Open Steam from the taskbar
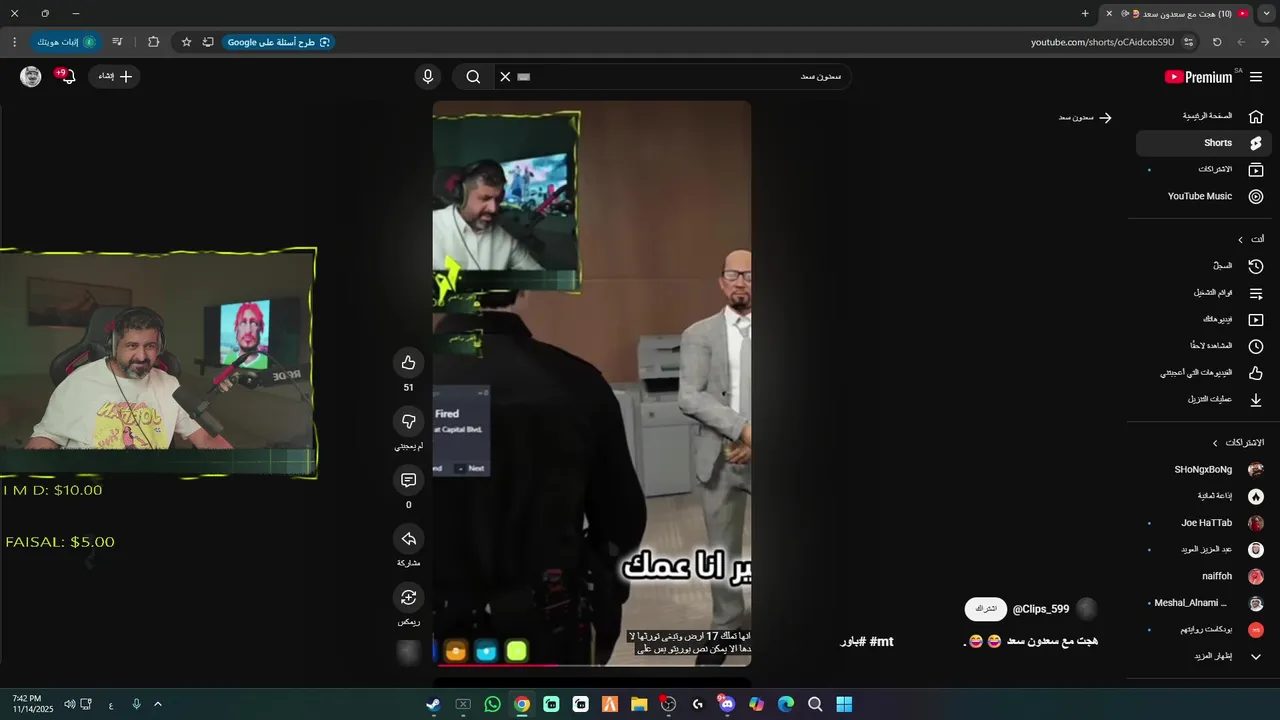The width and height of the screenshot is (1280, 720). tap(433, 704)
